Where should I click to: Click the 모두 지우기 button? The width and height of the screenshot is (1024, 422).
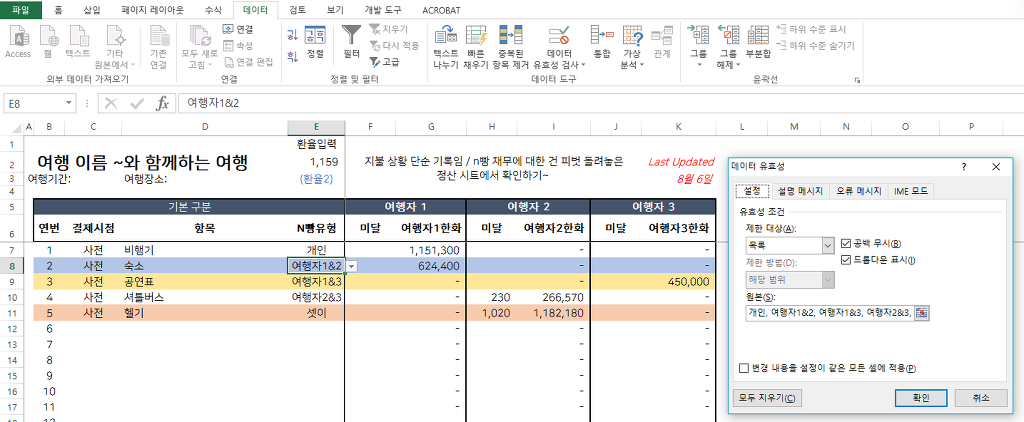(x=767, y=398)
